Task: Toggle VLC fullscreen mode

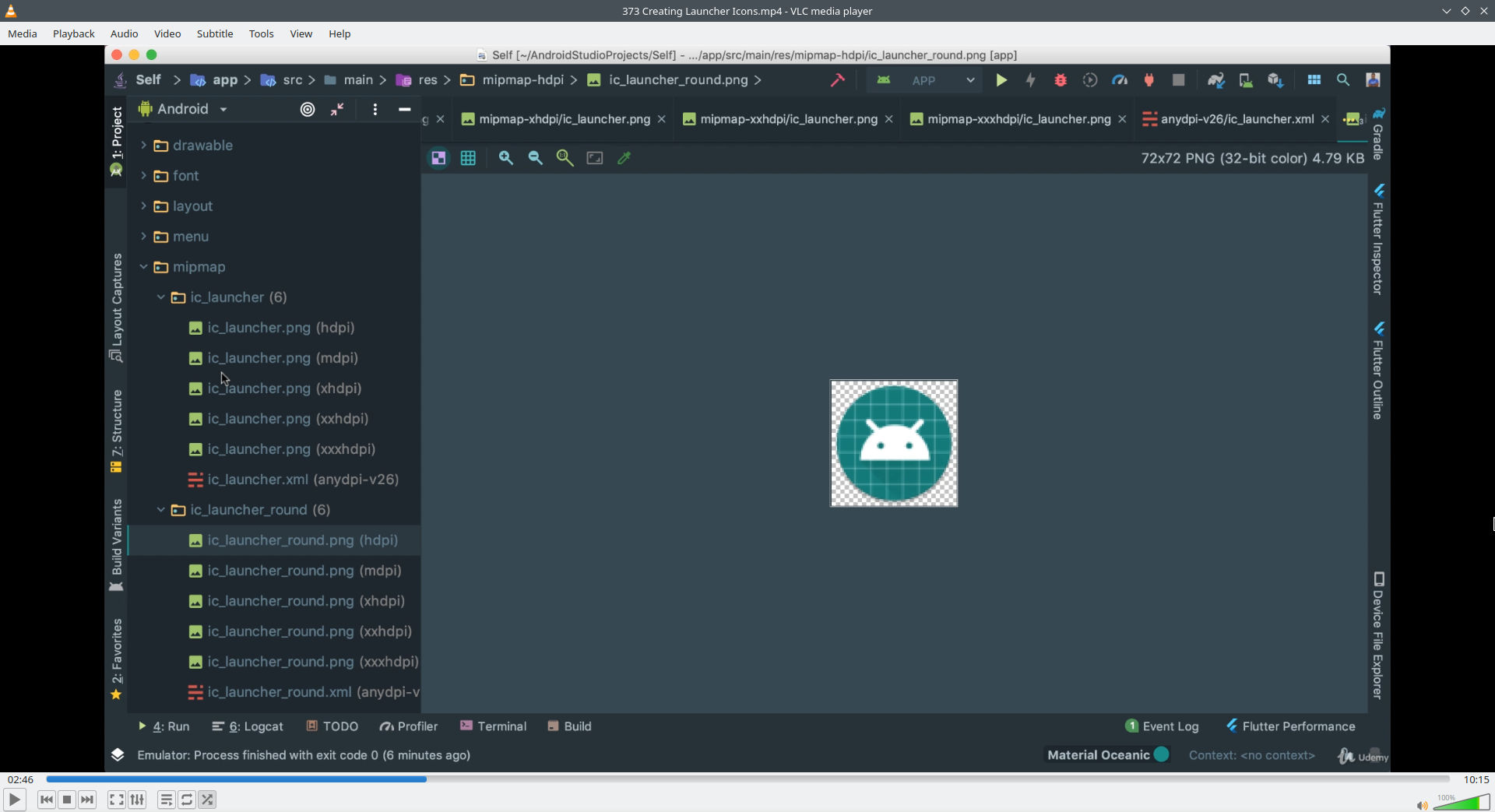Action: (x=116, y=800)
